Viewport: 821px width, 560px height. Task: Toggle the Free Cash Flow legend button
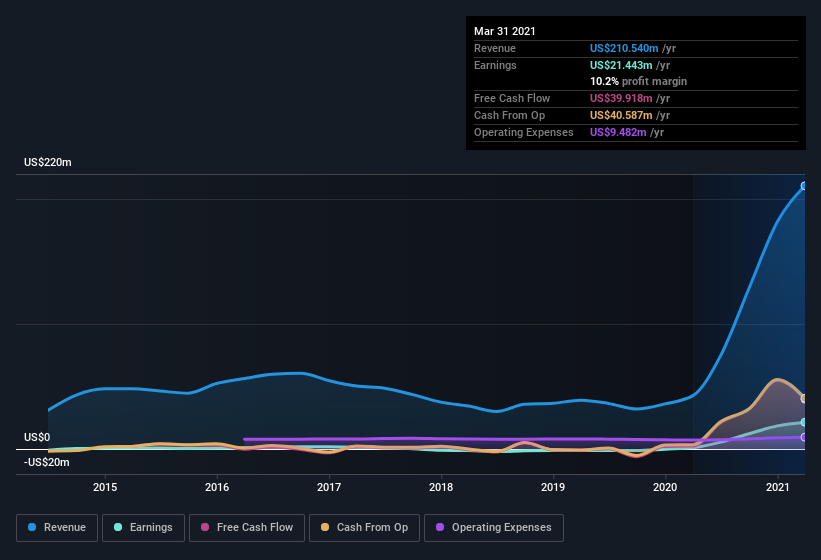(x=247, y=528)
